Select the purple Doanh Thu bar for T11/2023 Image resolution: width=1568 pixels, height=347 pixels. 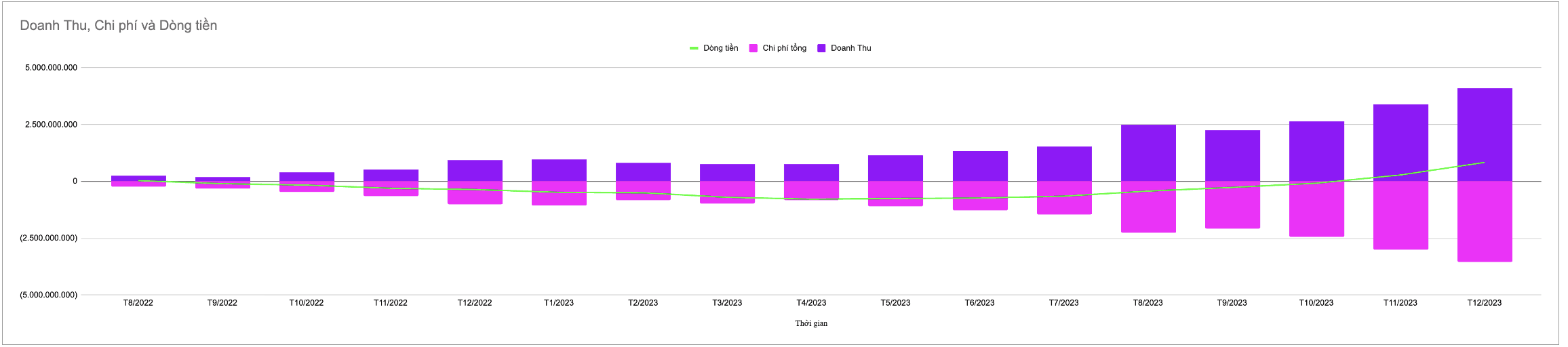(1400, 143)
